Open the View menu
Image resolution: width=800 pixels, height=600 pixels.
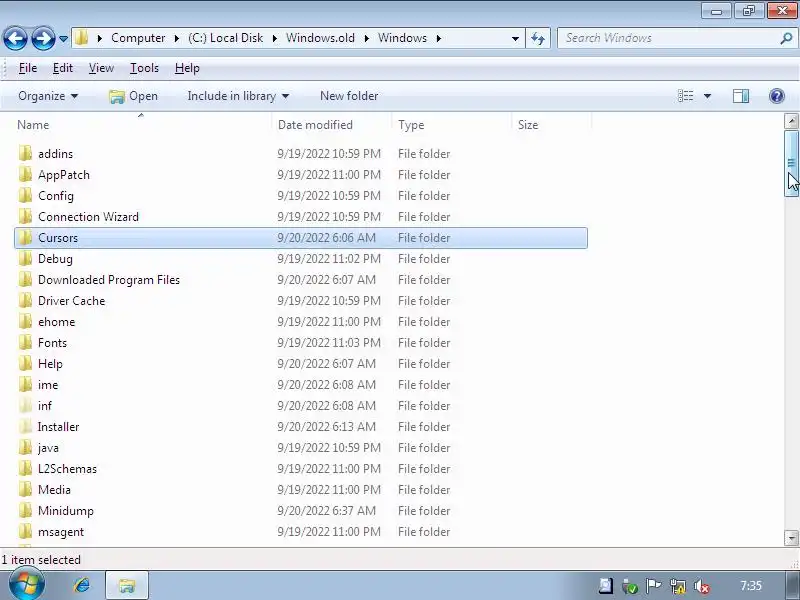(101, 68)
